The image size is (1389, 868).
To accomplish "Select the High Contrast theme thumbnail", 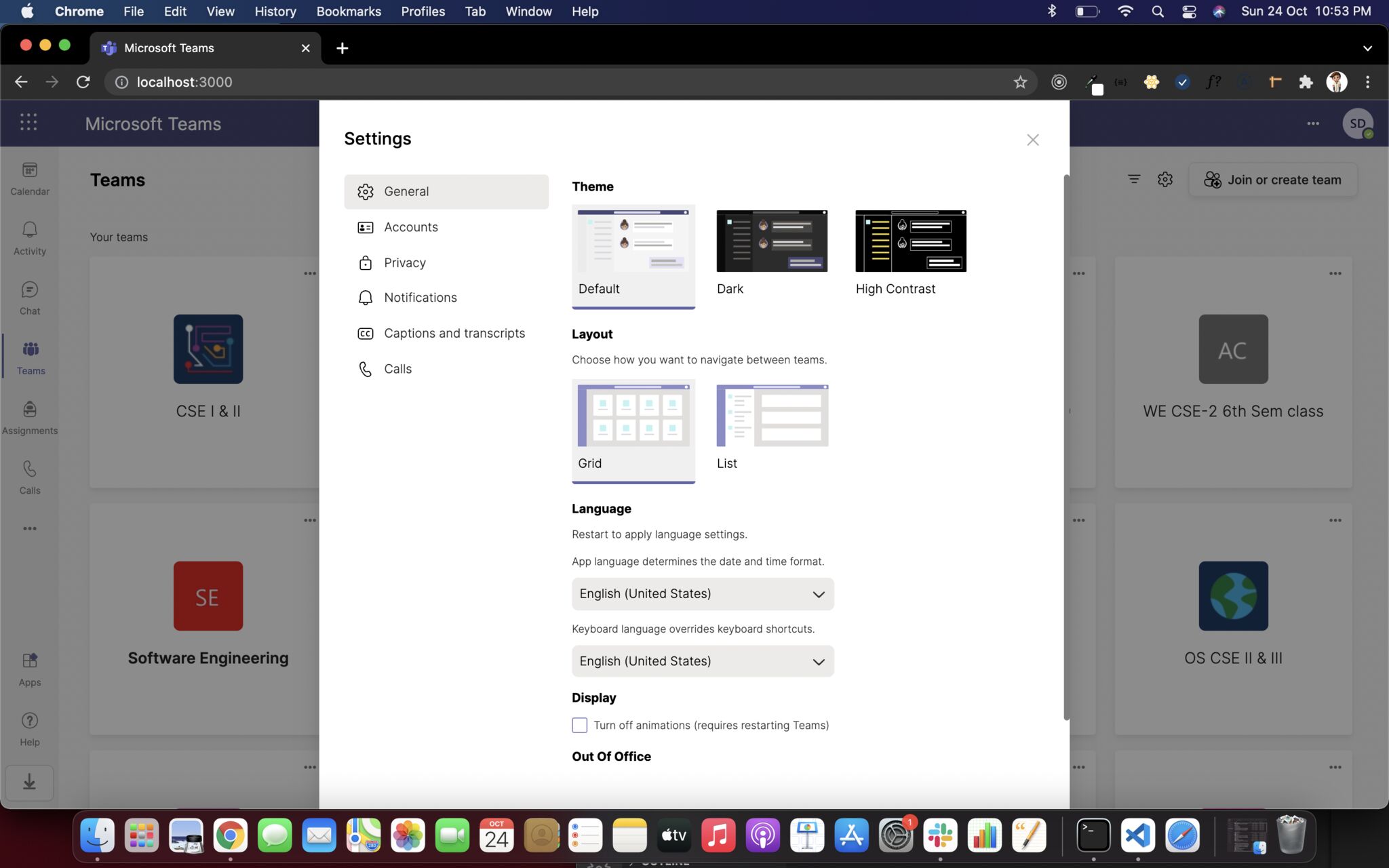I will [x=911, y=241].
